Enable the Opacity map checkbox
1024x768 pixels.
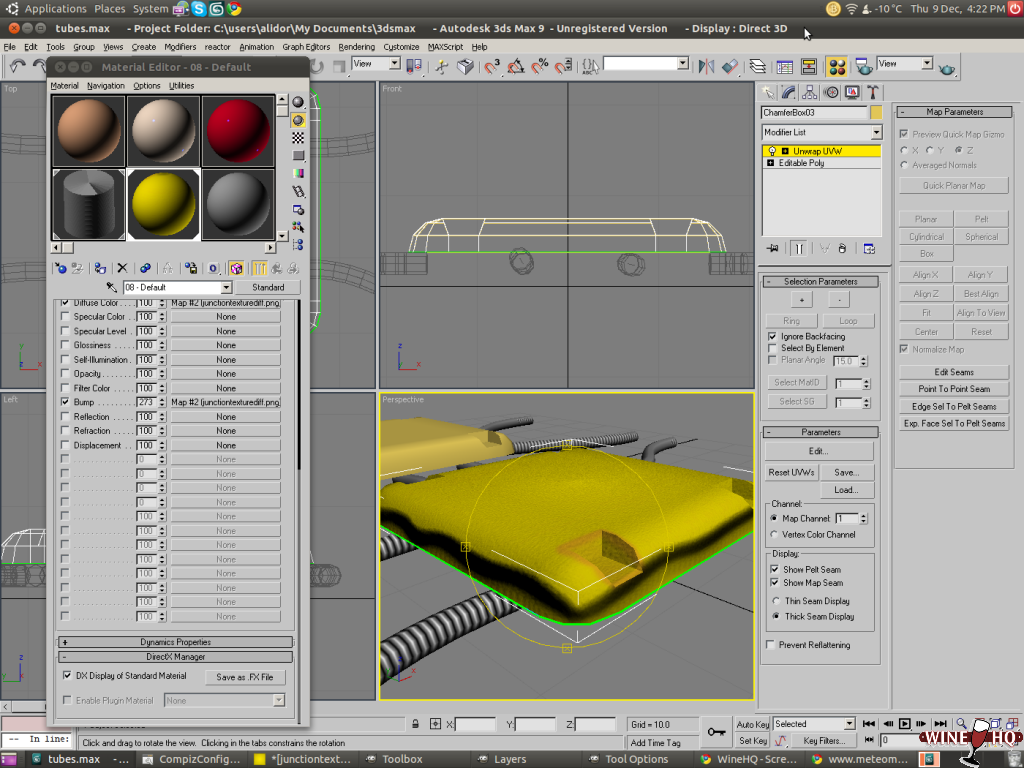tap(65, 374)
